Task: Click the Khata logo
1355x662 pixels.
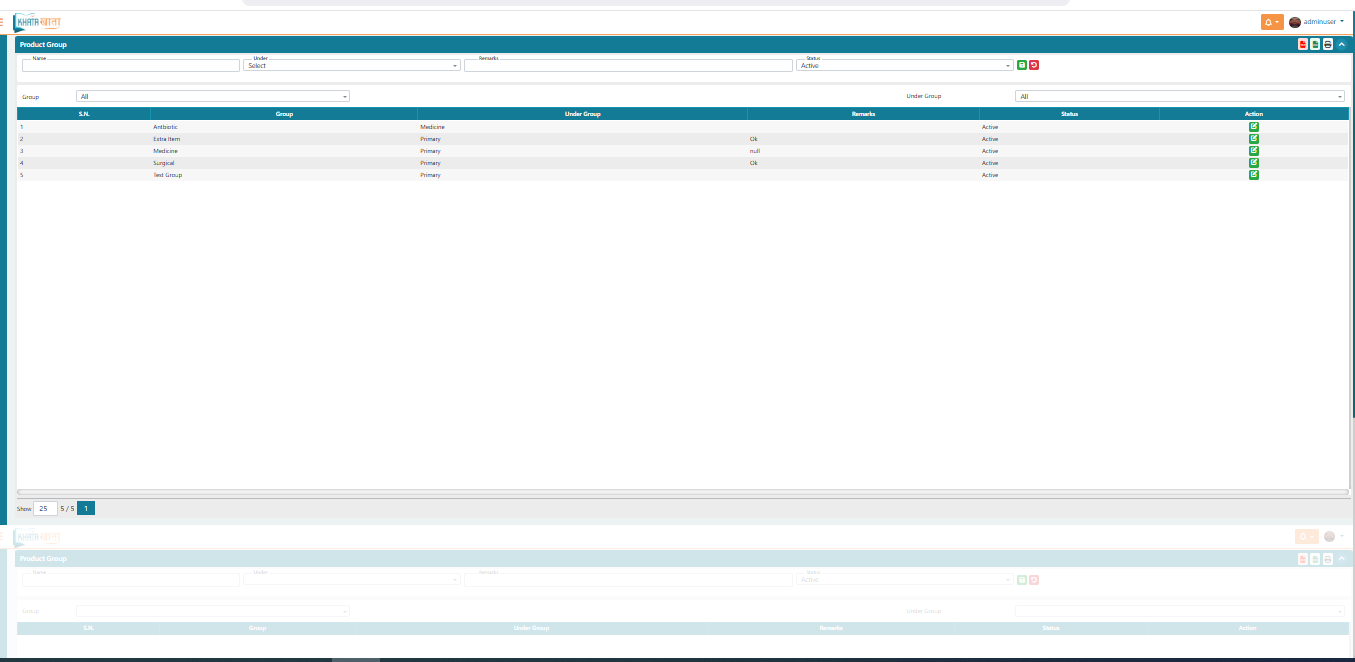Action: pos(38,22)
